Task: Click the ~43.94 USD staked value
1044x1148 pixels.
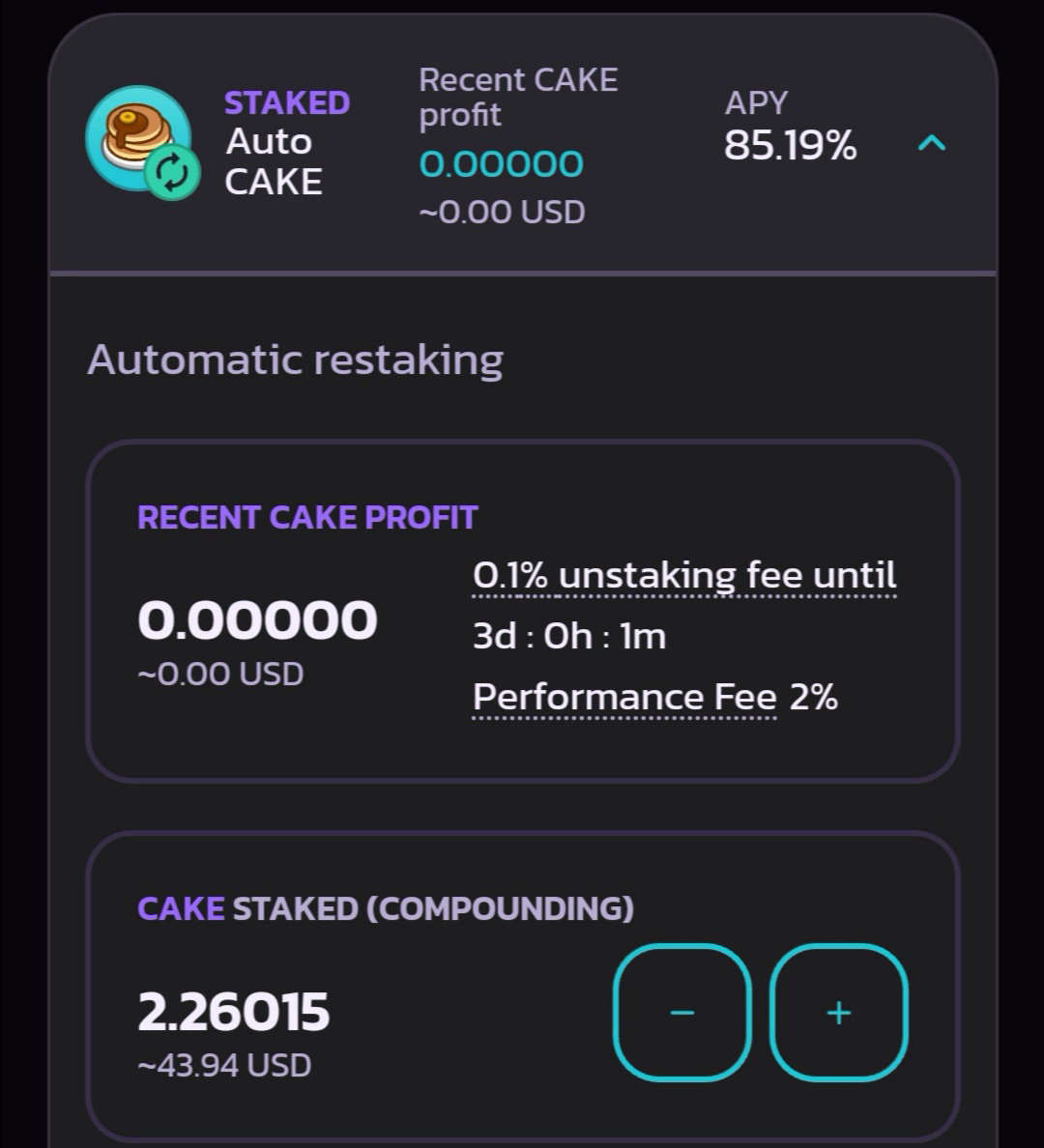Action: (224, 1065)
